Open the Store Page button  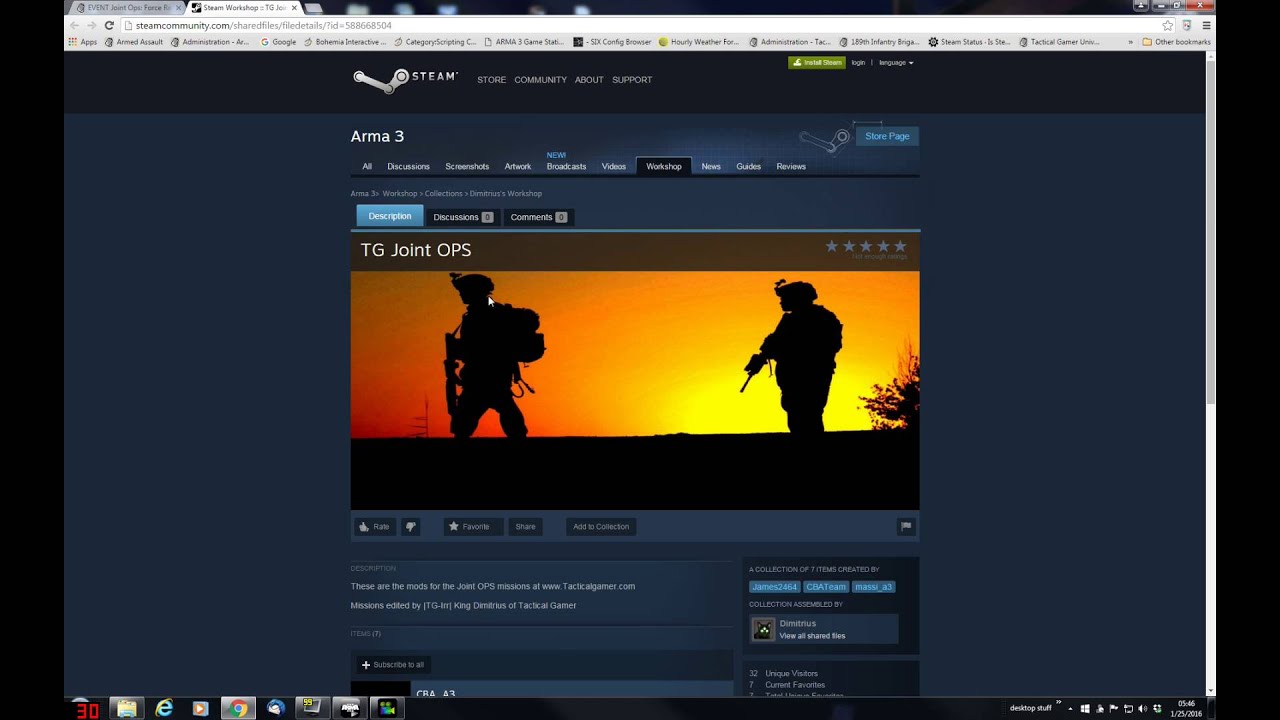coord(887,136)
